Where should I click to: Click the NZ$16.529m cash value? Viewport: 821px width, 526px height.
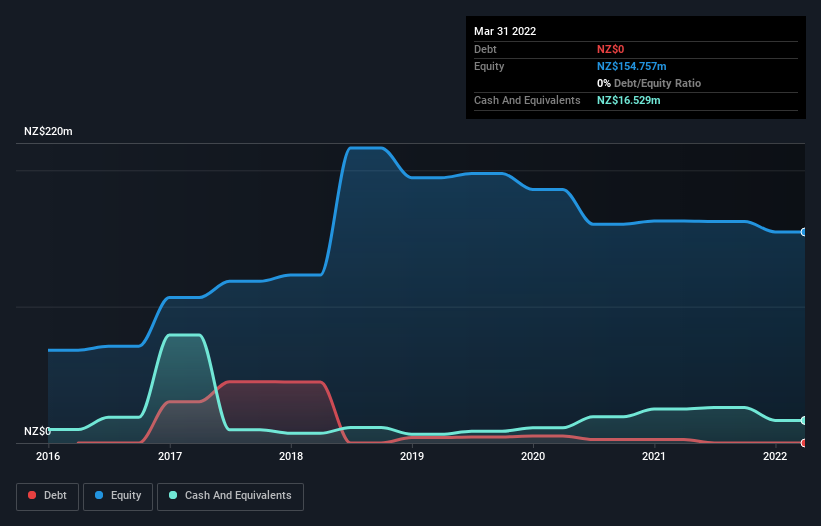tap(628, 100)
